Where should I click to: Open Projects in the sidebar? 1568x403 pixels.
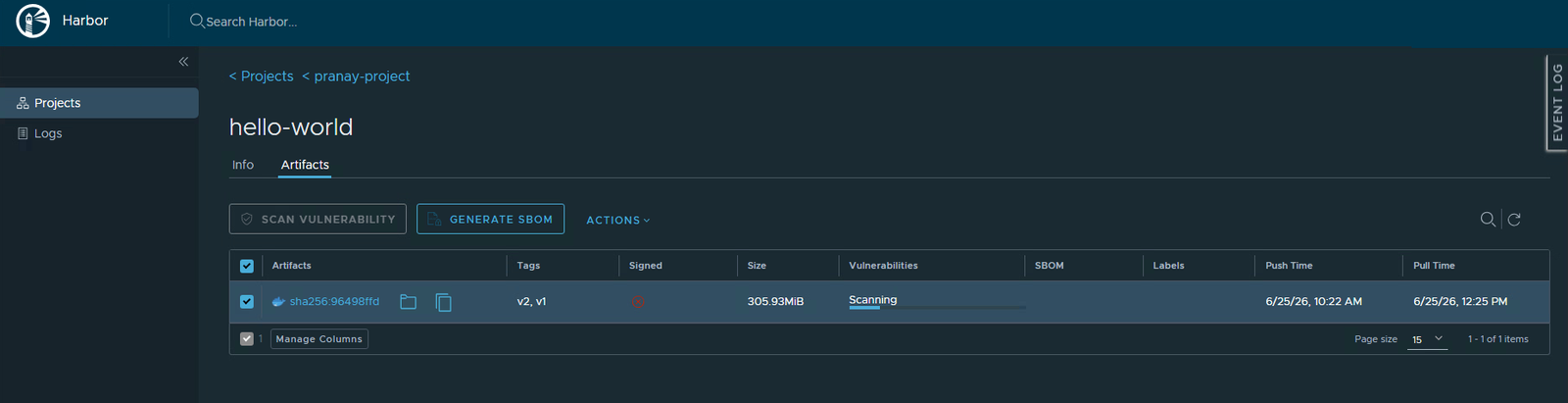pos(99,103)
